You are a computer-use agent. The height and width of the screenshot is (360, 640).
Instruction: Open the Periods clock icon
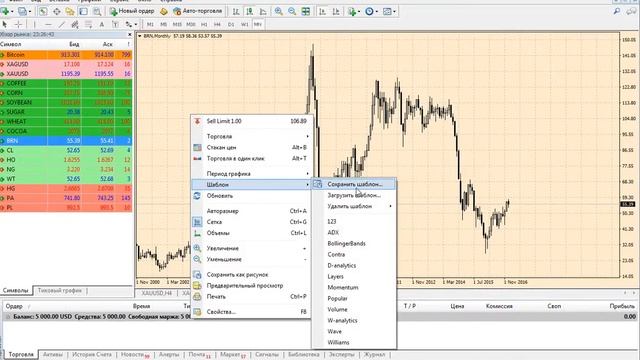point(369,11)
